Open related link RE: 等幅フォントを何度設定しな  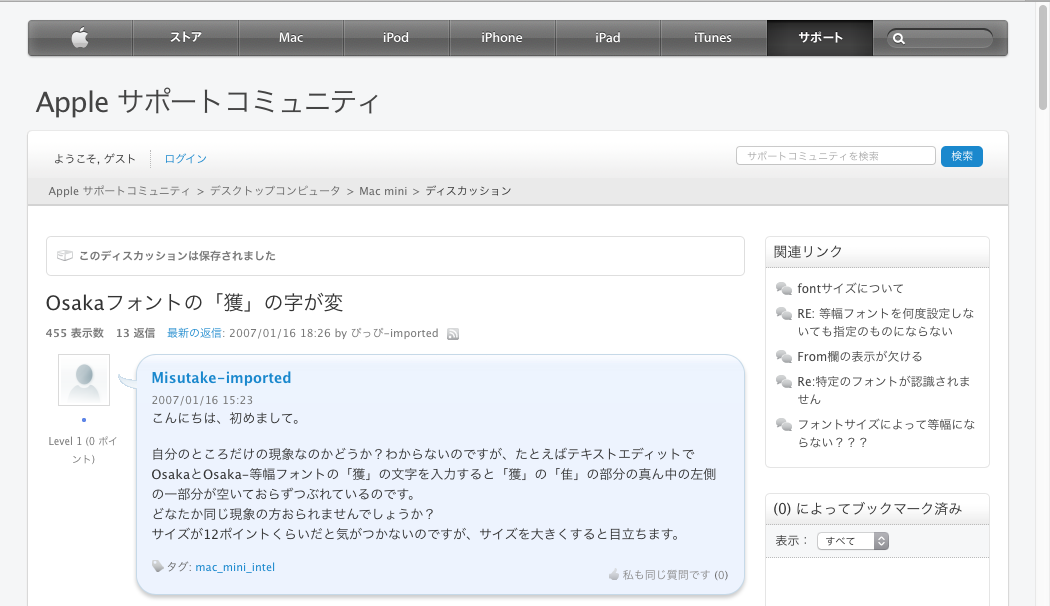(x=885, y=322)
